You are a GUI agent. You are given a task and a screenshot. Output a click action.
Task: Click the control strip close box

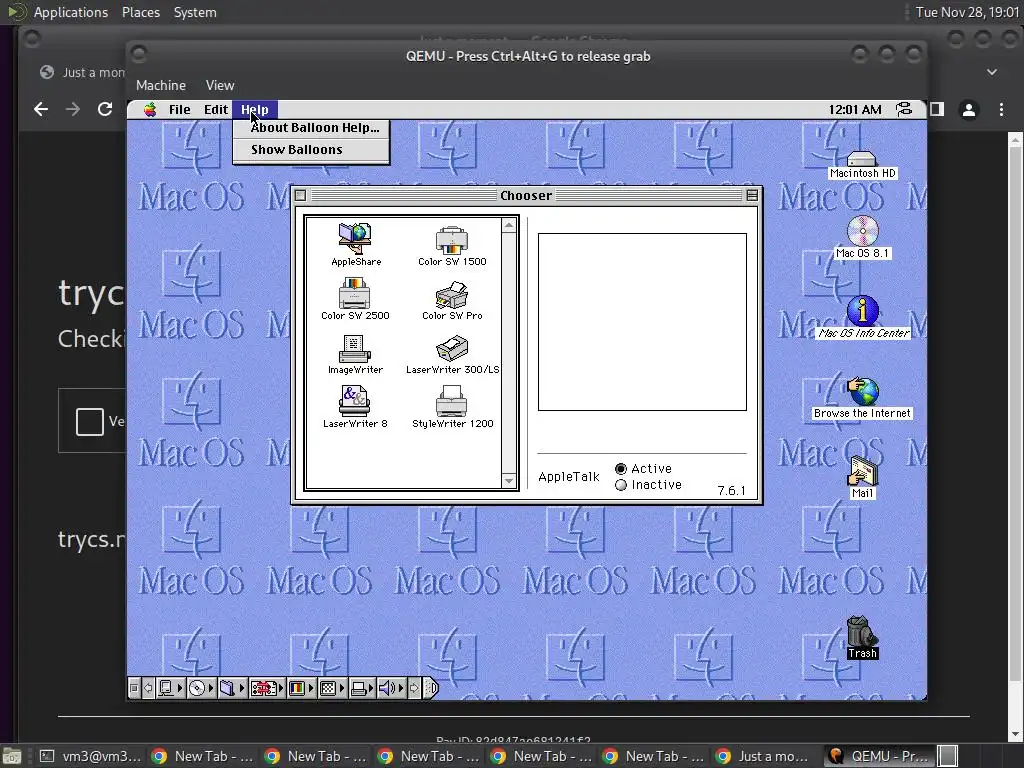tap(134, 688)
